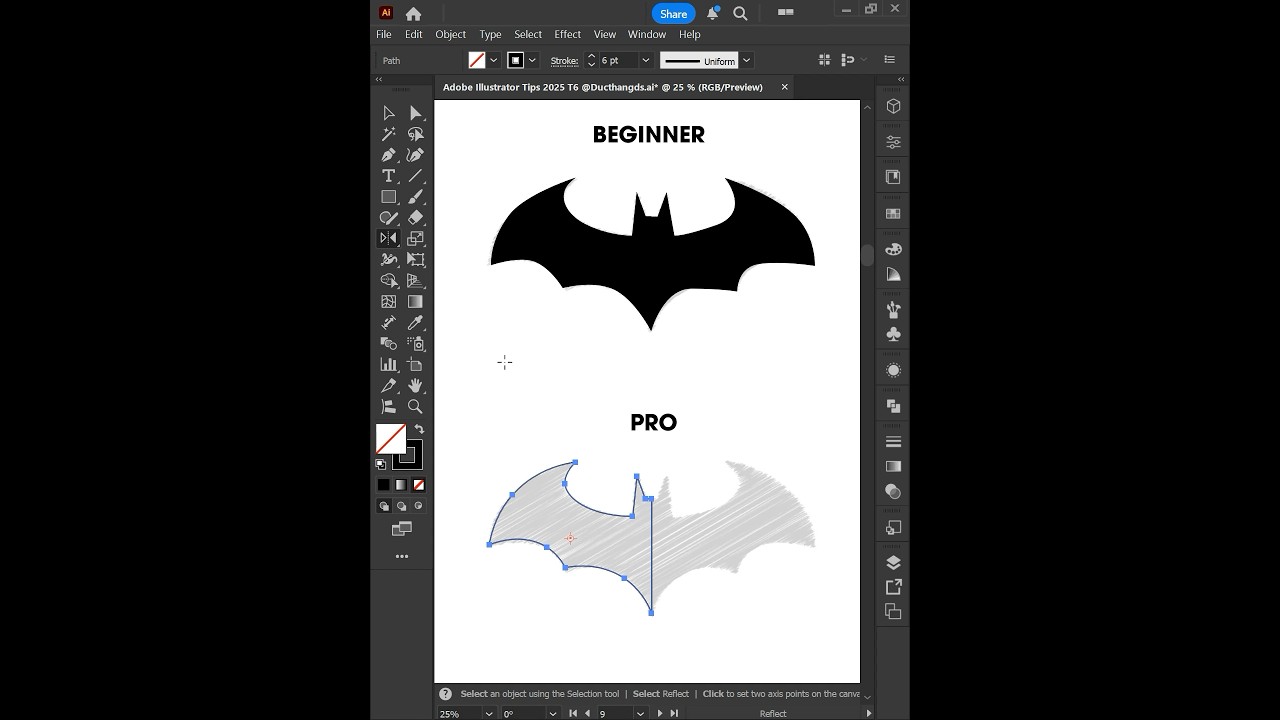Open the Window menu
1280x720 pixels.
[647, 34]
